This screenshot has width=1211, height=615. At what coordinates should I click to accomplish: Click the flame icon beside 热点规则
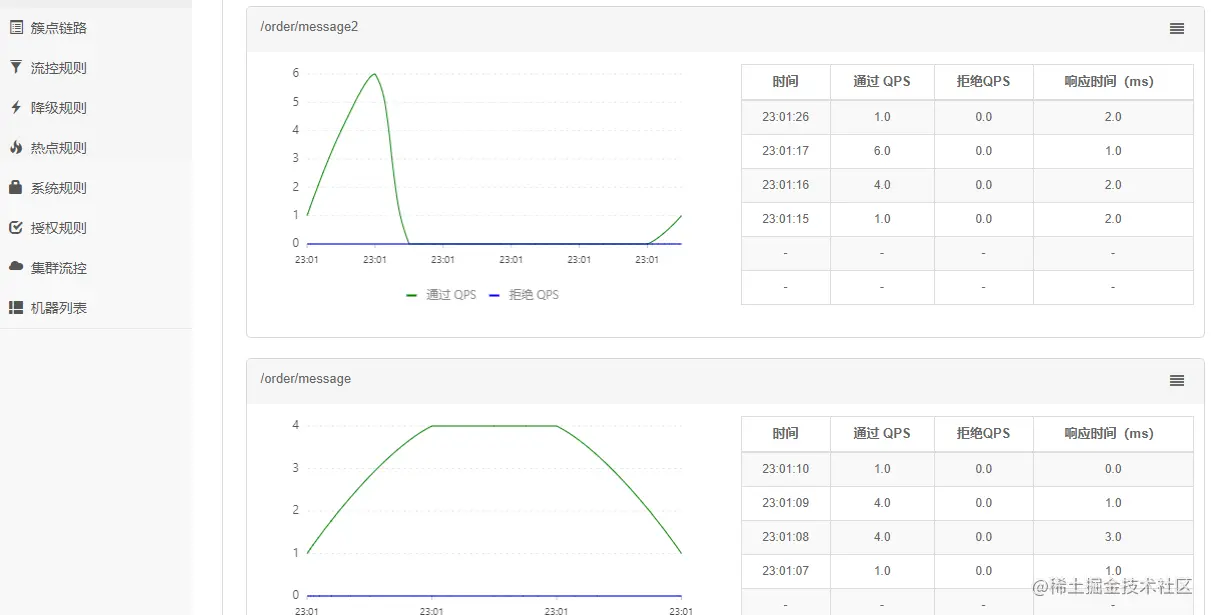[x=16, y=147]
